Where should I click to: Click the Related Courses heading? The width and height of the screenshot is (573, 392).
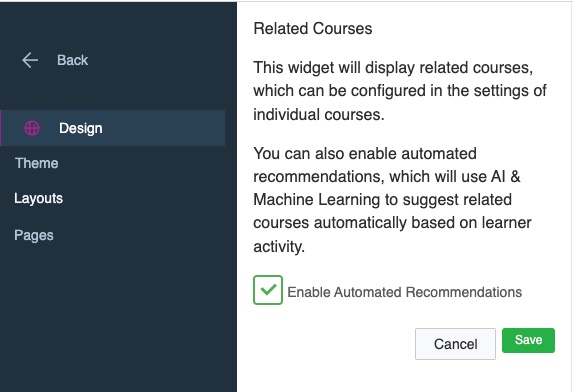coord(313,28)
